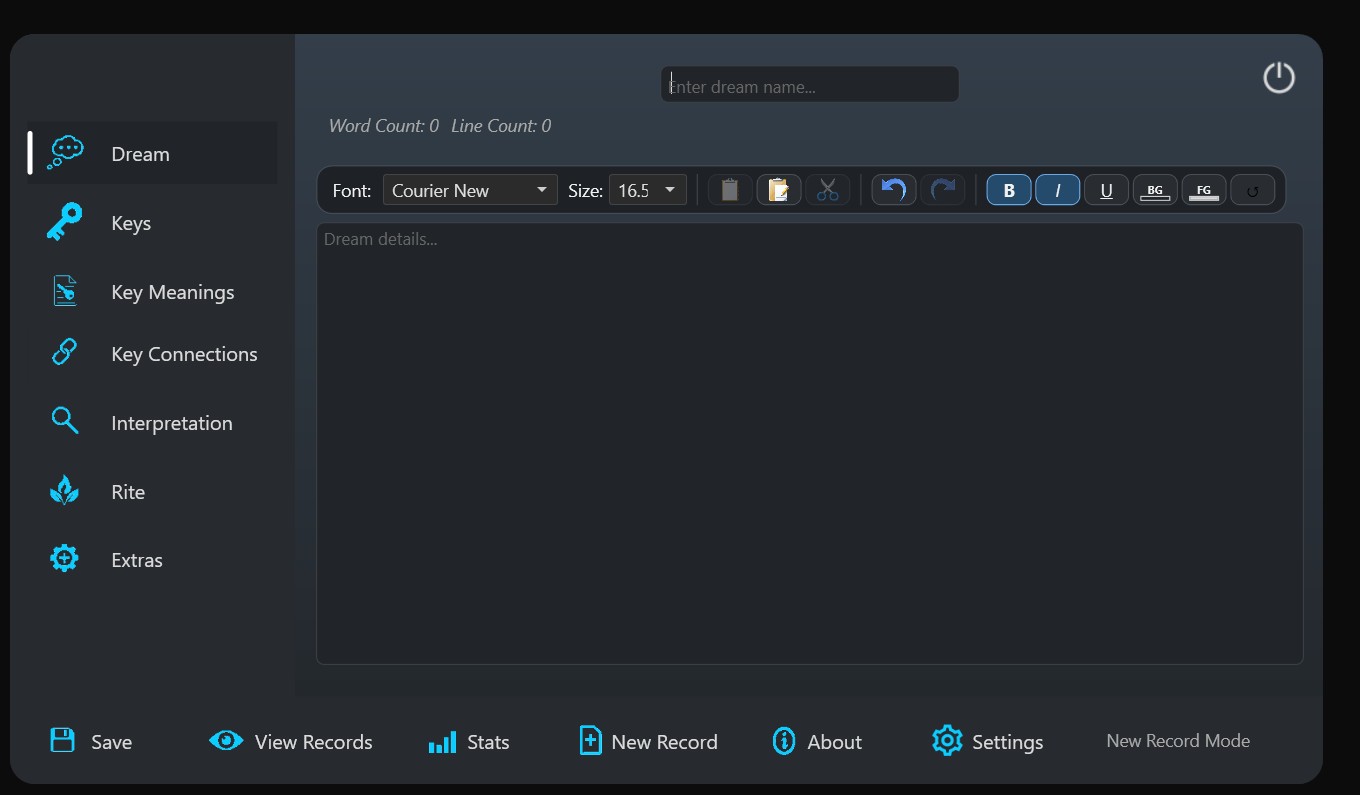Switch to the Extras section
The height and width of the screenshot is (795, 1360).
[152, 559]
